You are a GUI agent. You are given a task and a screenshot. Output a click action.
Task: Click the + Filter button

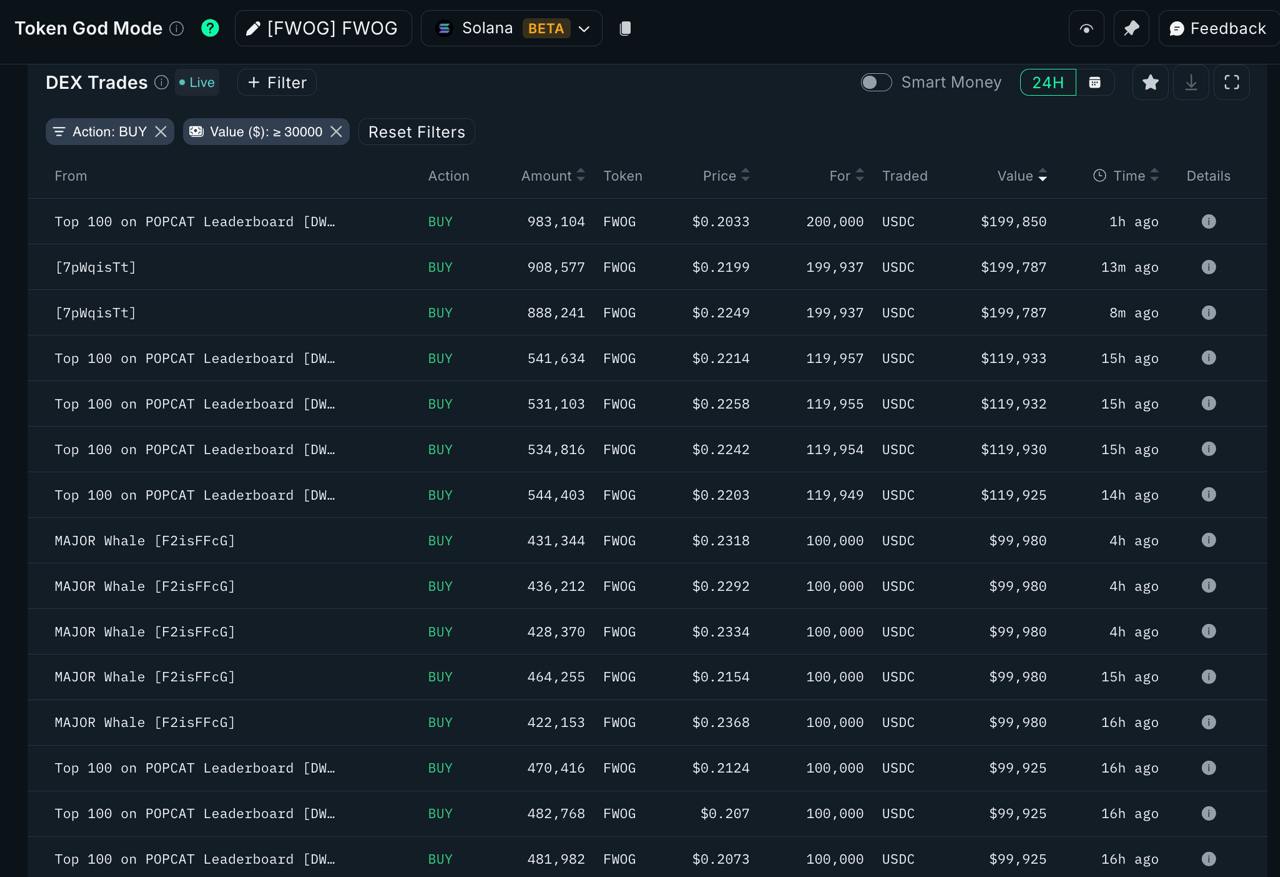277,82
